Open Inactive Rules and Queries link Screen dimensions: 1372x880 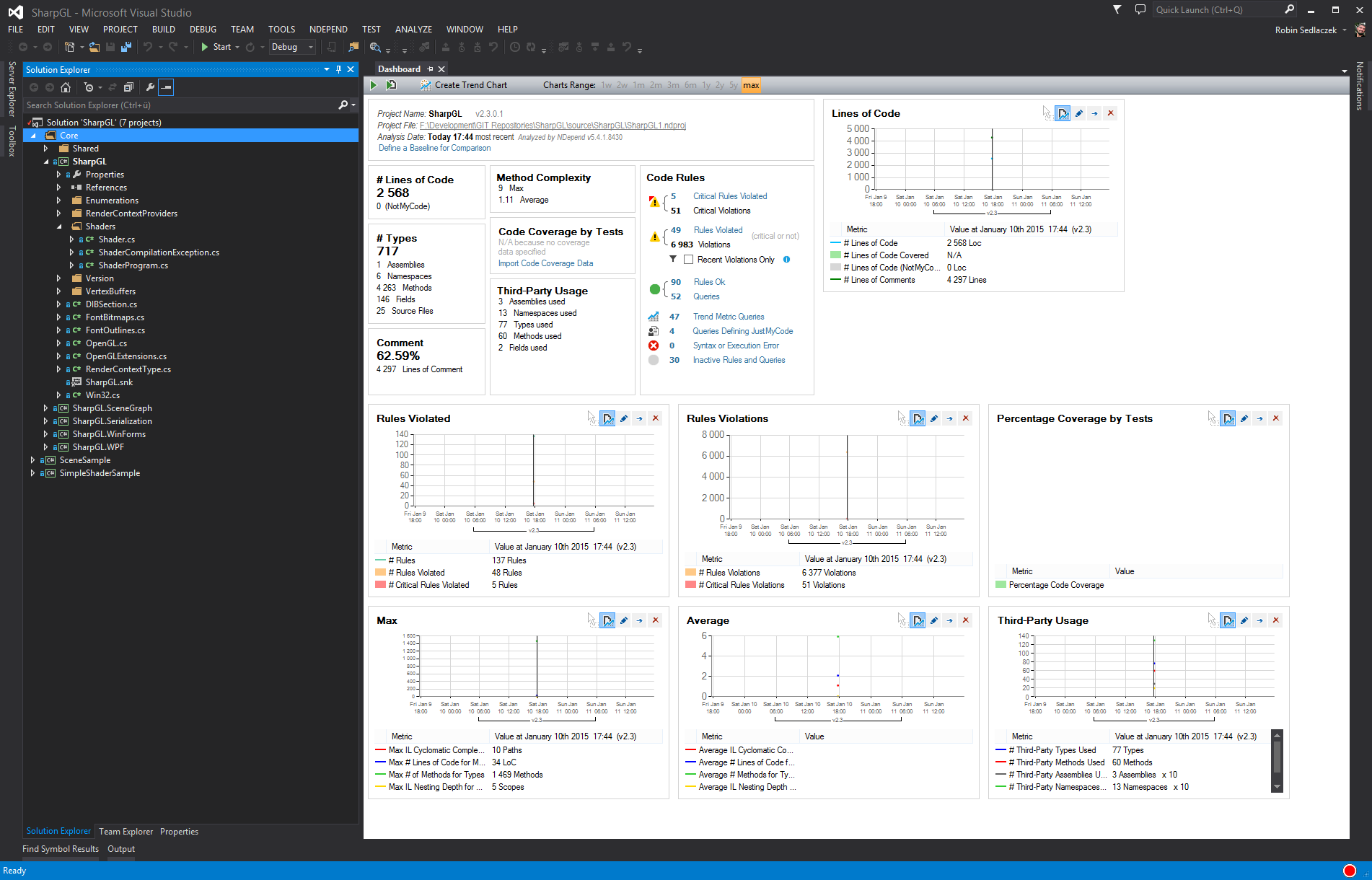[x=739, y=360]
